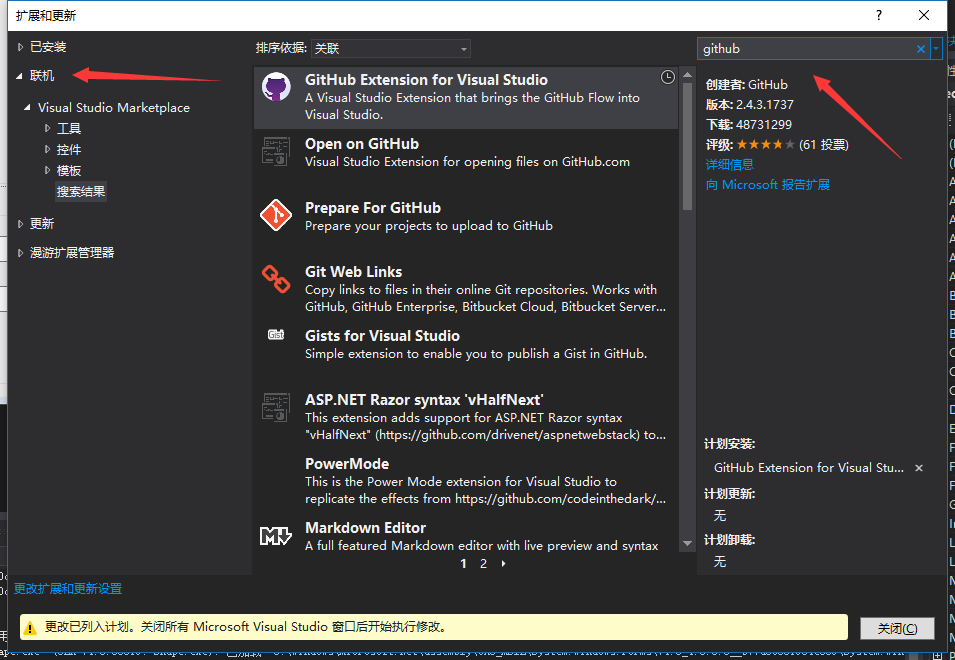Screen dimensions: 955x660
Task: Select the Git Web Links title
Action: click(x=353, y=272)
